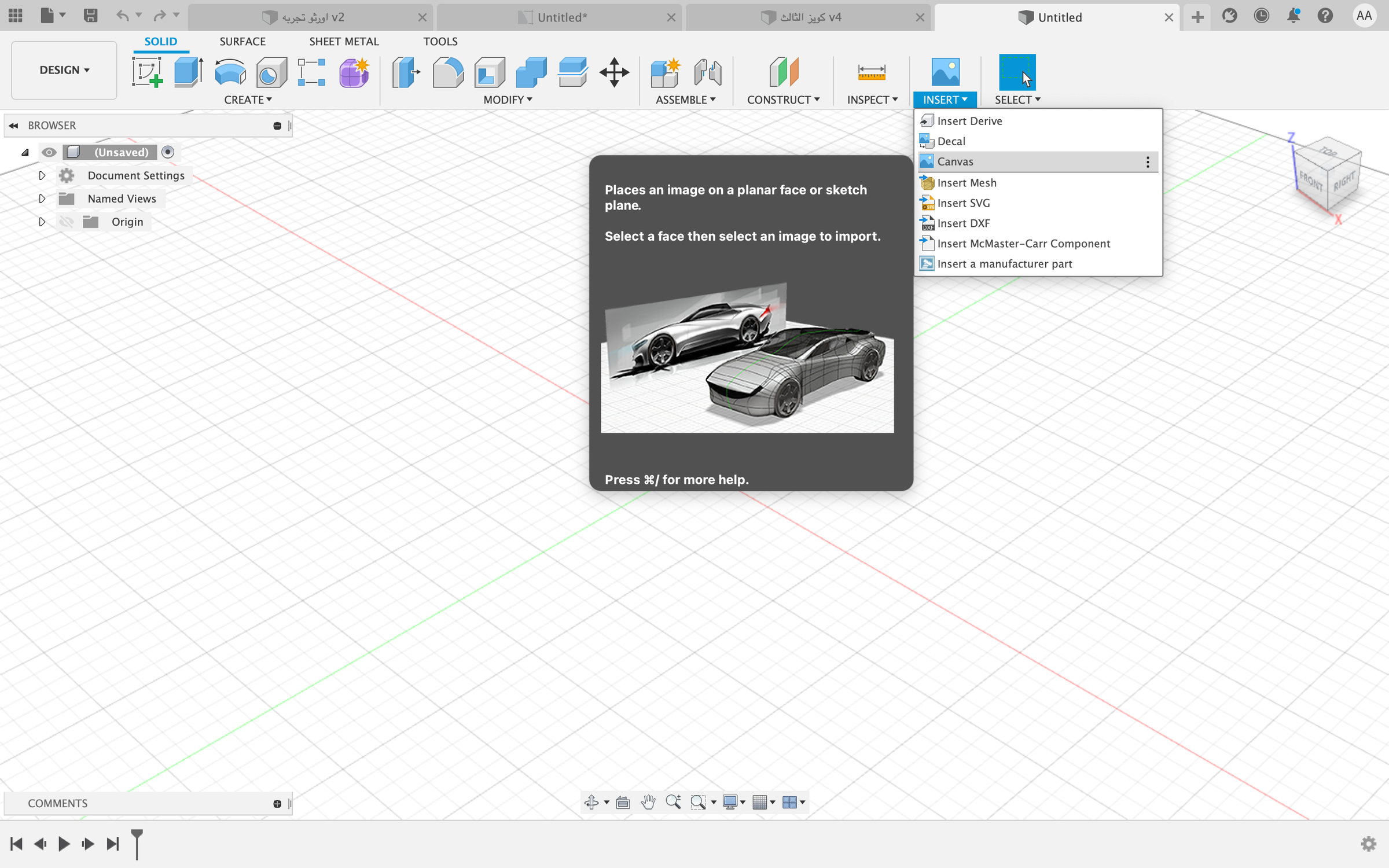Screen dimensions: 1389x868
Task: Choose Insert DXF from the menu
Action: (x=1038, y=223)
